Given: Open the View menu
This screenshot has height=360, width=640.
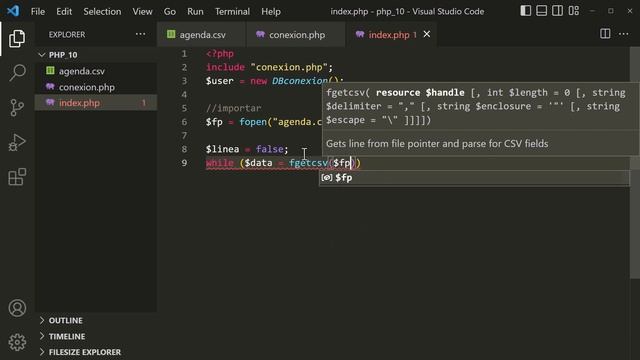Looking at the screenshot, I should pos(142,11).
